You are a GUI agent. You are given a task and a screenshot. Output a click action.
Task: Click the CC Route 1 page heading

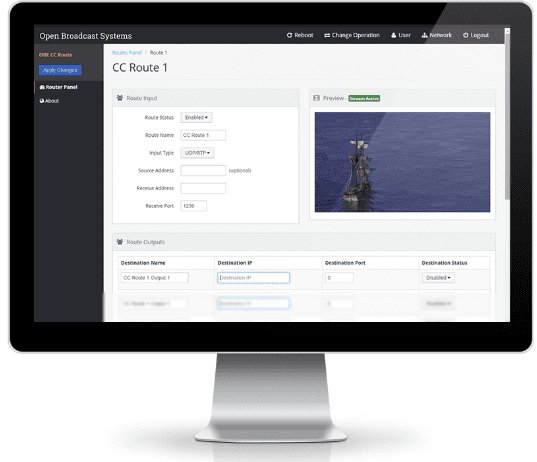pos(140,68)
